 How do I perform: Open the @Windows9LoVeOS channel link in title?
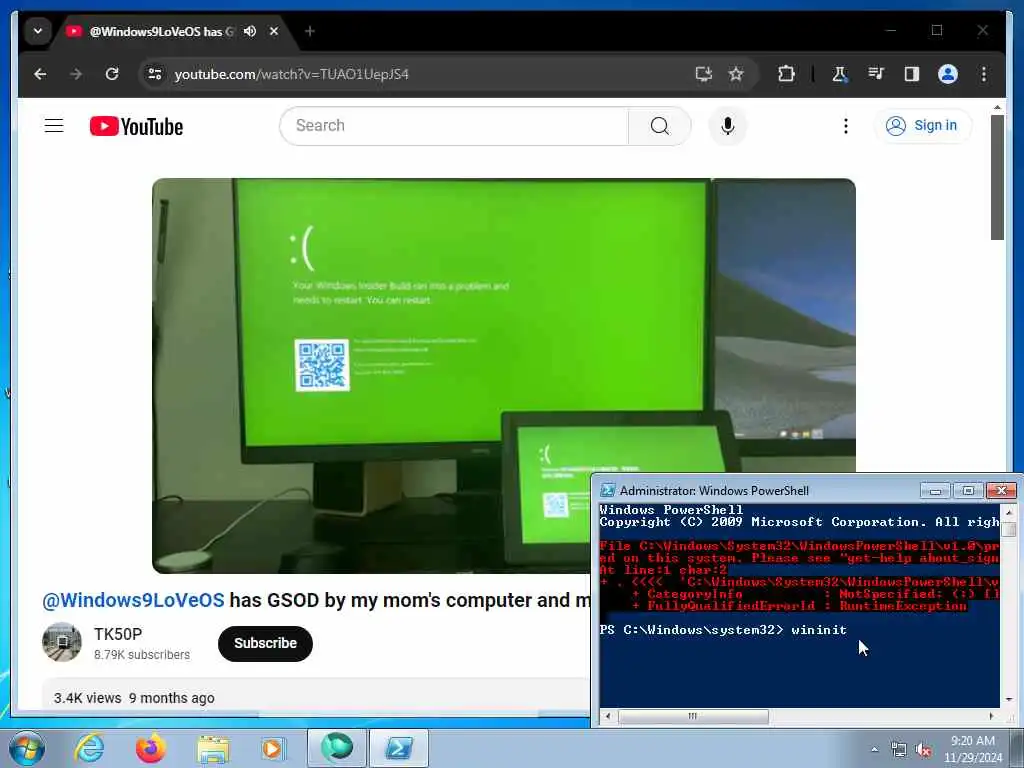(133, 600)
